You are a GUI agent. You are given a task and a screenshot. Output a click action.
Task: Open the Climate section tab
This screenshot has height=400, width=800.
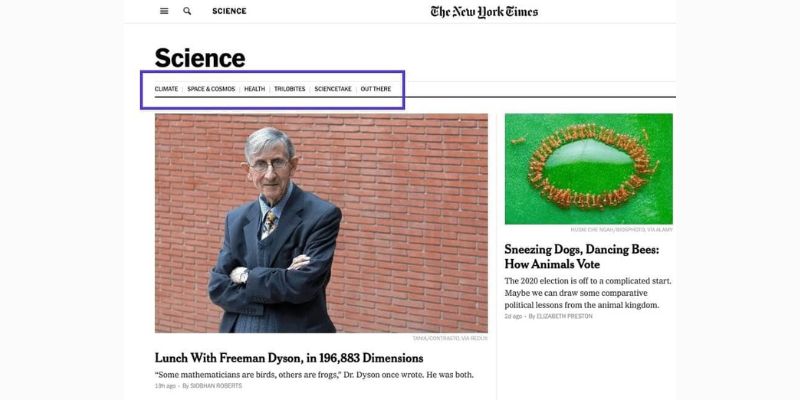click(166, 89)
